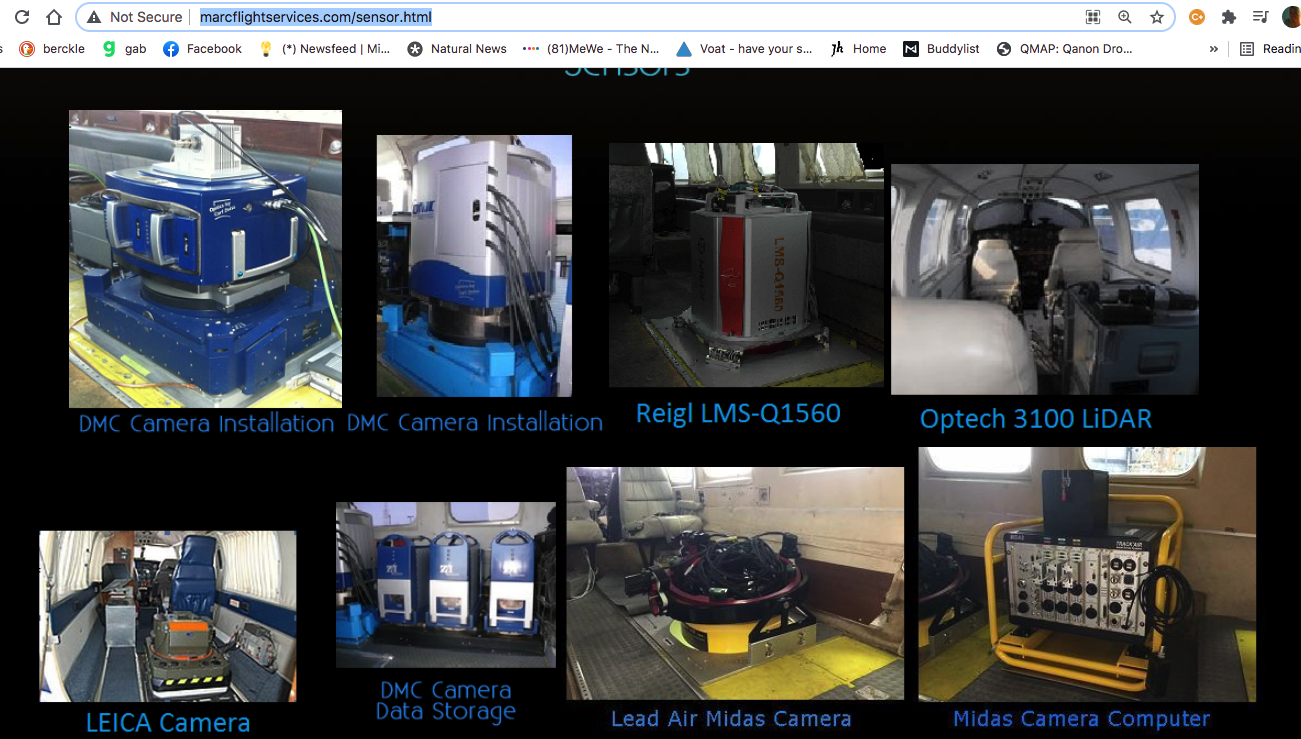The width and height of the screenshot is (1301, 739).
Task: Open the Natural News bookmark
Action: (457, 49)
